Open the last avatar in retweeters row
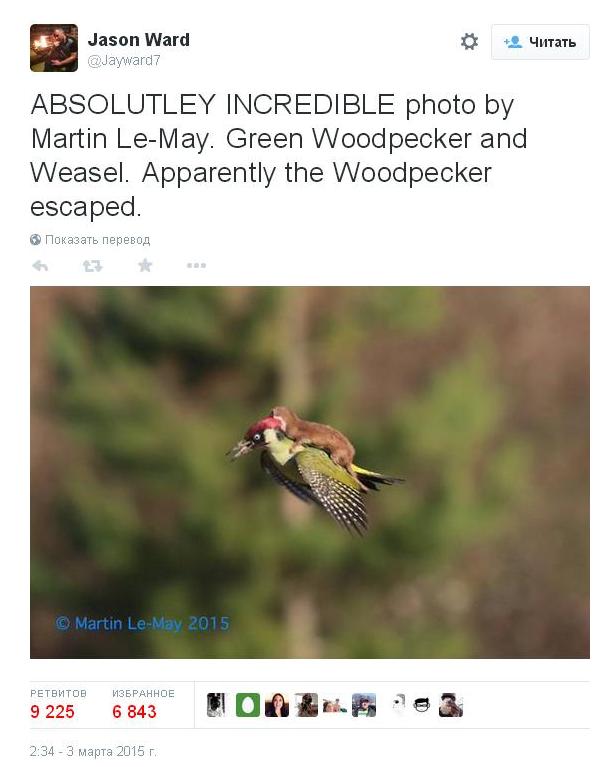The image size is (609, 767). coord(451,705)
